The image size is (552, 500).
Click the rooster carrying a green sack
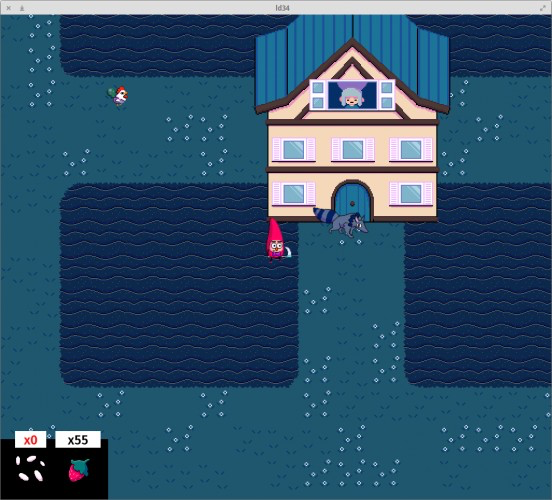(x=118, y=96)
